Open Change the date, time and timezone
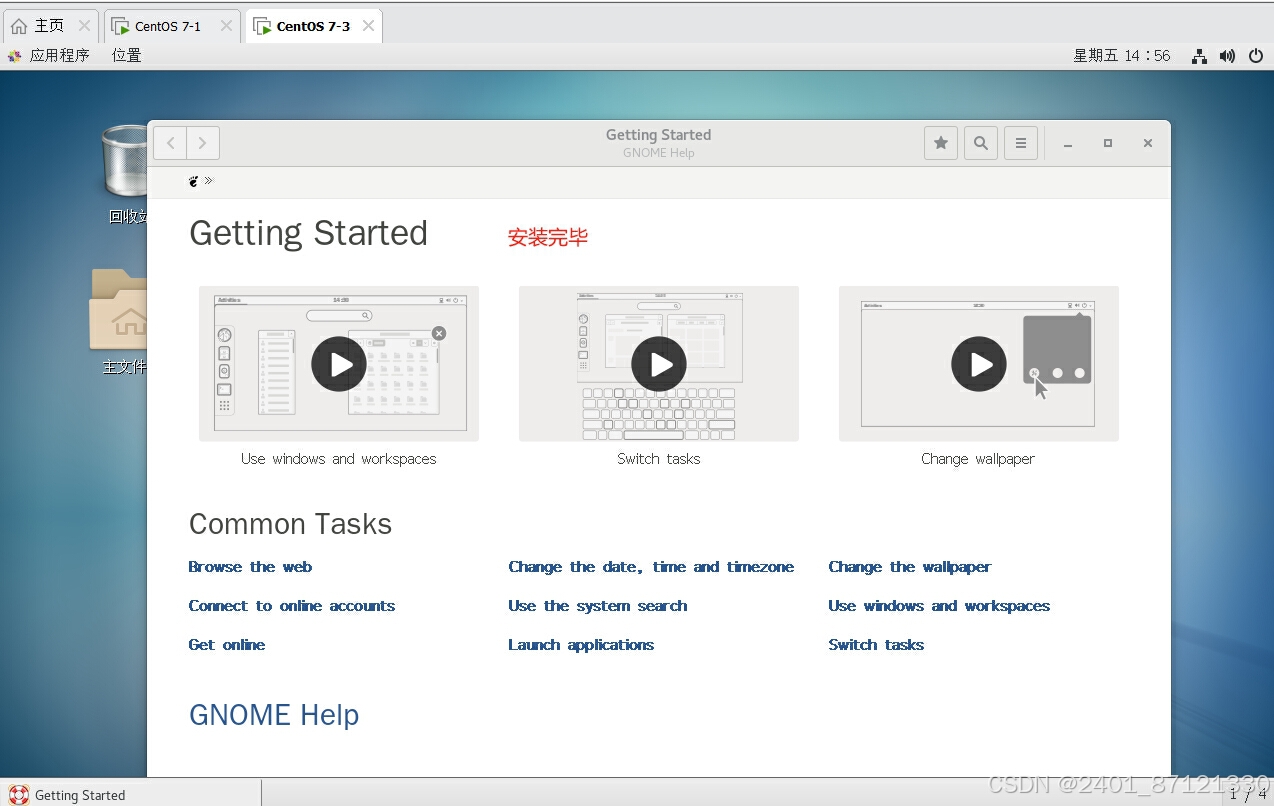The height and width of the screenshot is (806, 1274). pos(651,567)
